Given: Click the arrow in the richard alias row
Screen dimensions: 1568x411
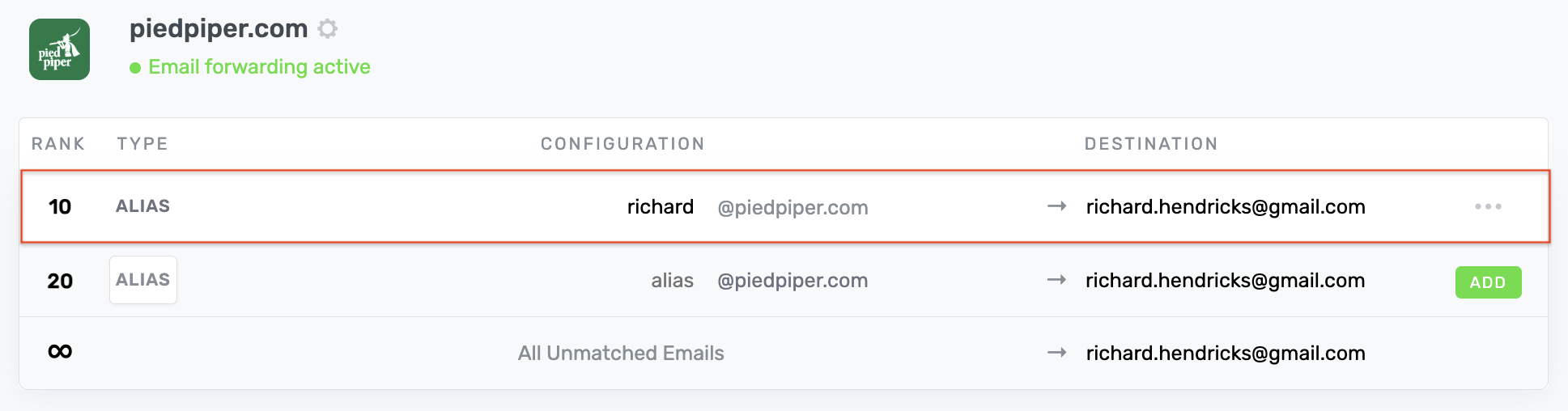Looking at the screenshot, I should 1056,207.
